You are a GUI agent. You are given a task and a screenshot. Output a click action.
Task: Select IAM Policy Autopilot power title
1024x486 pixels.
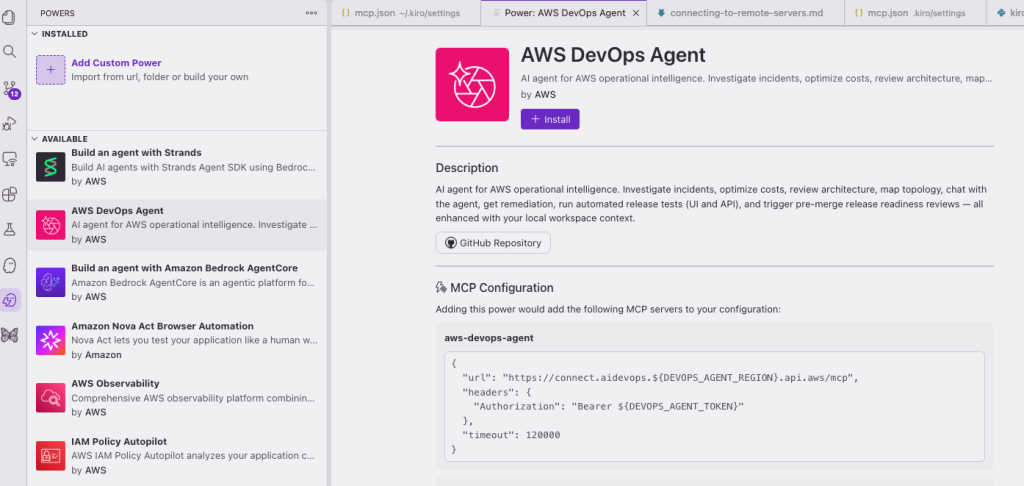pyautogui.click(x=119, y=442)
